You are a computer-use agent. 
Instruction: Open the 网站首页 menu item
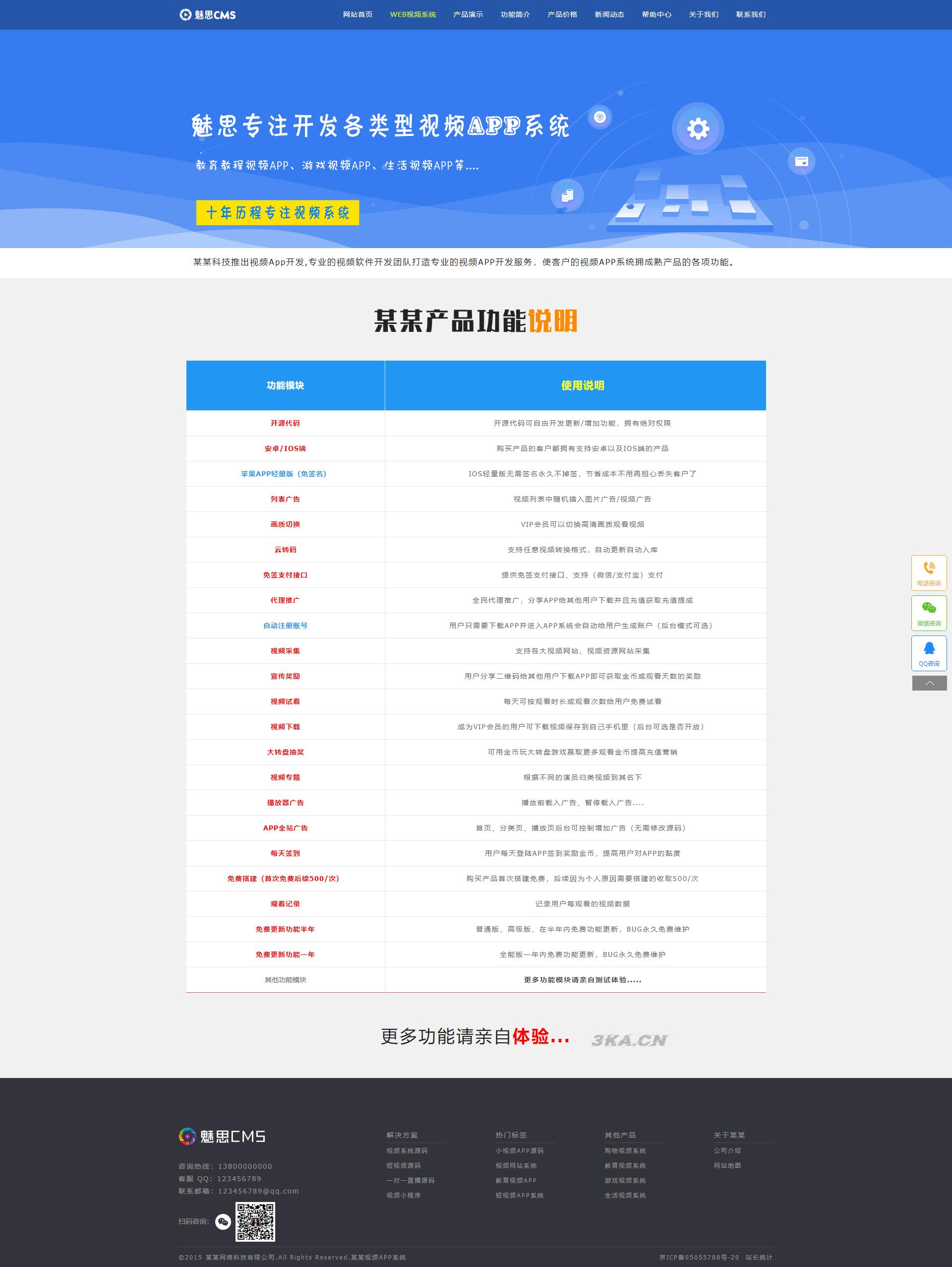(358, 14)
